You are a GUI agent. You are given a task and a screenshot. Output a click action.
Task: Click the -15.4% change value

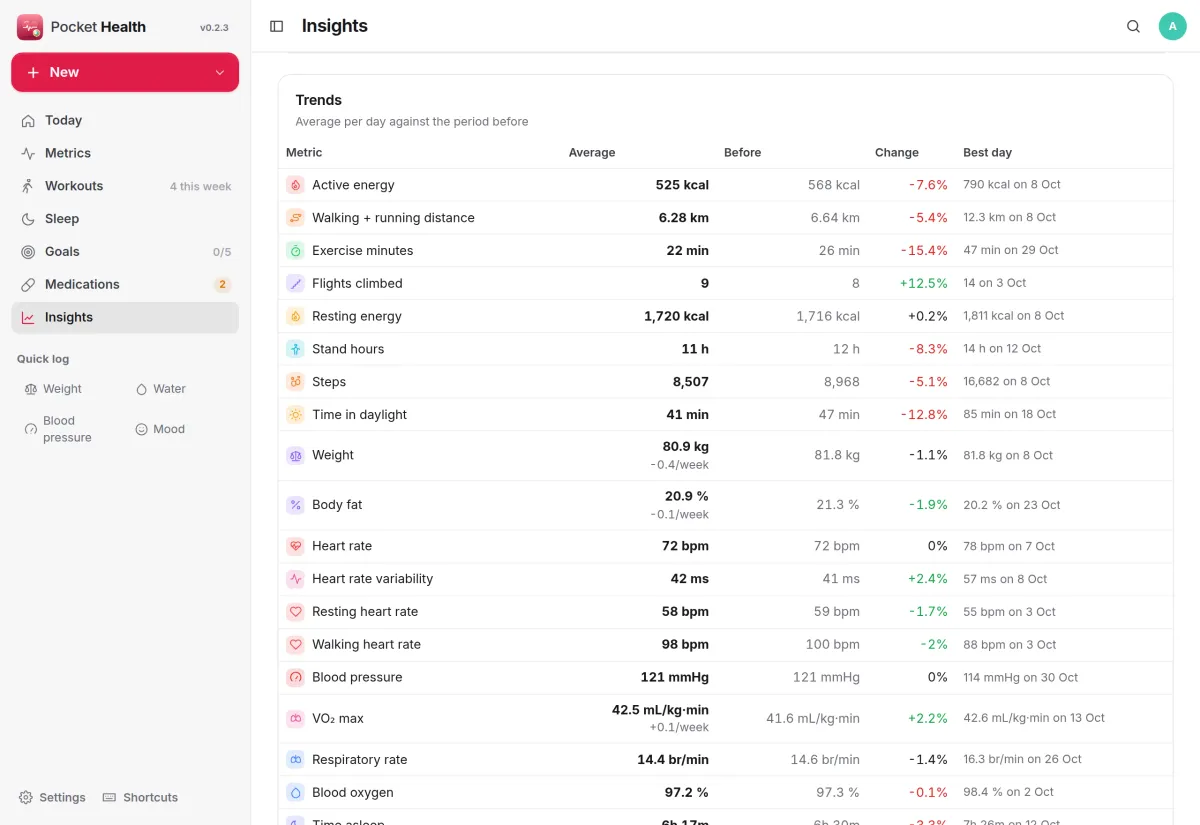[x=924, y=251]
